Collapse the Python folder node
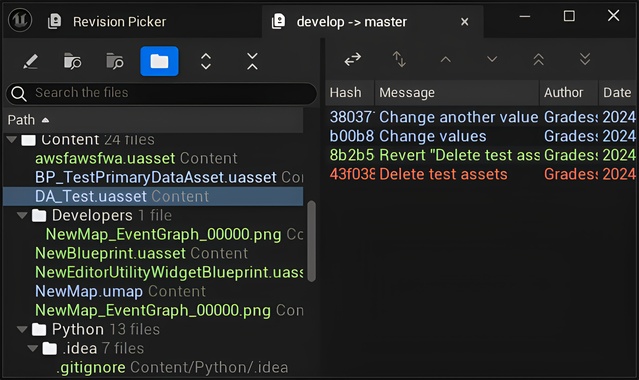Screen dimensions: 639x380 point(22,329)
